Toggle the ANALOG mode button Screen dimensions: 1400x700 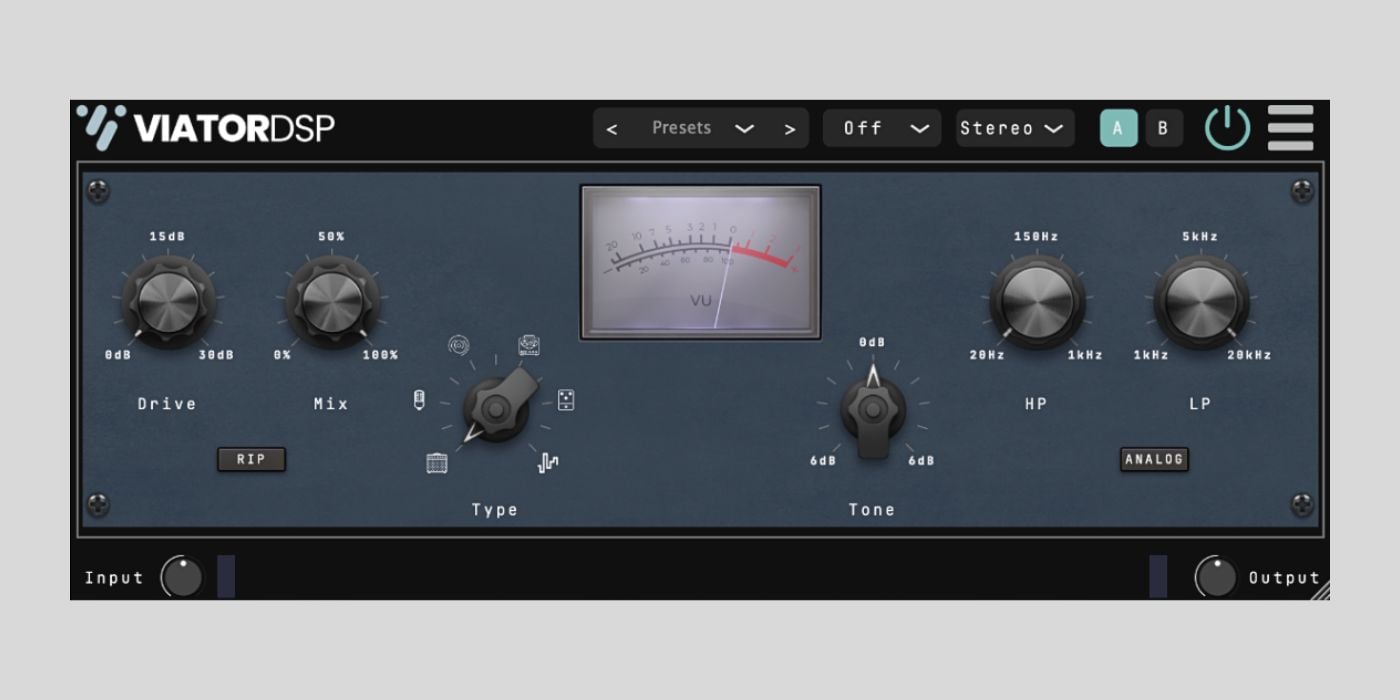(x=1155, y=459)
